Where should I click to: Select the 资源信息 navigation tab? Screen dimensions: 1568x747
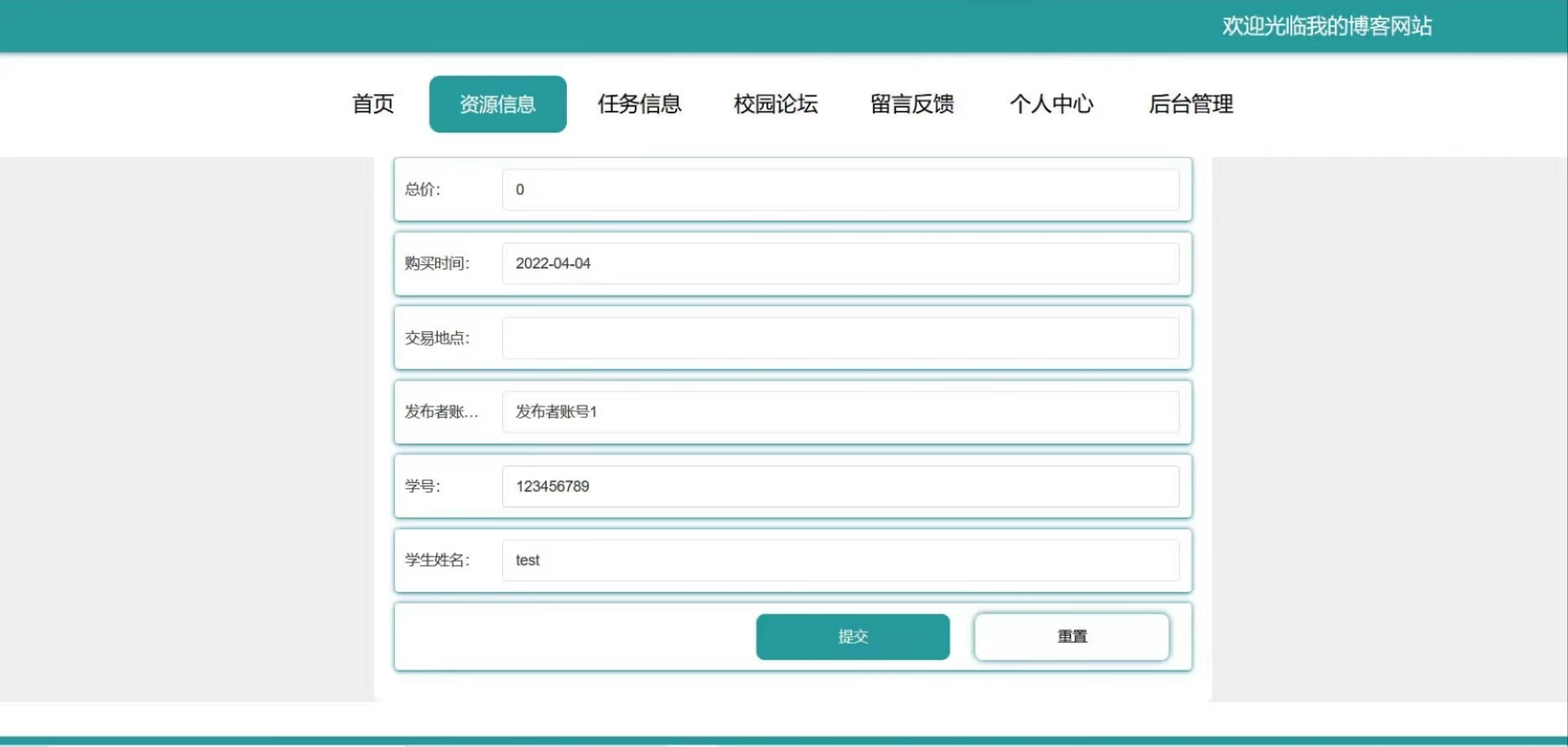498,104
